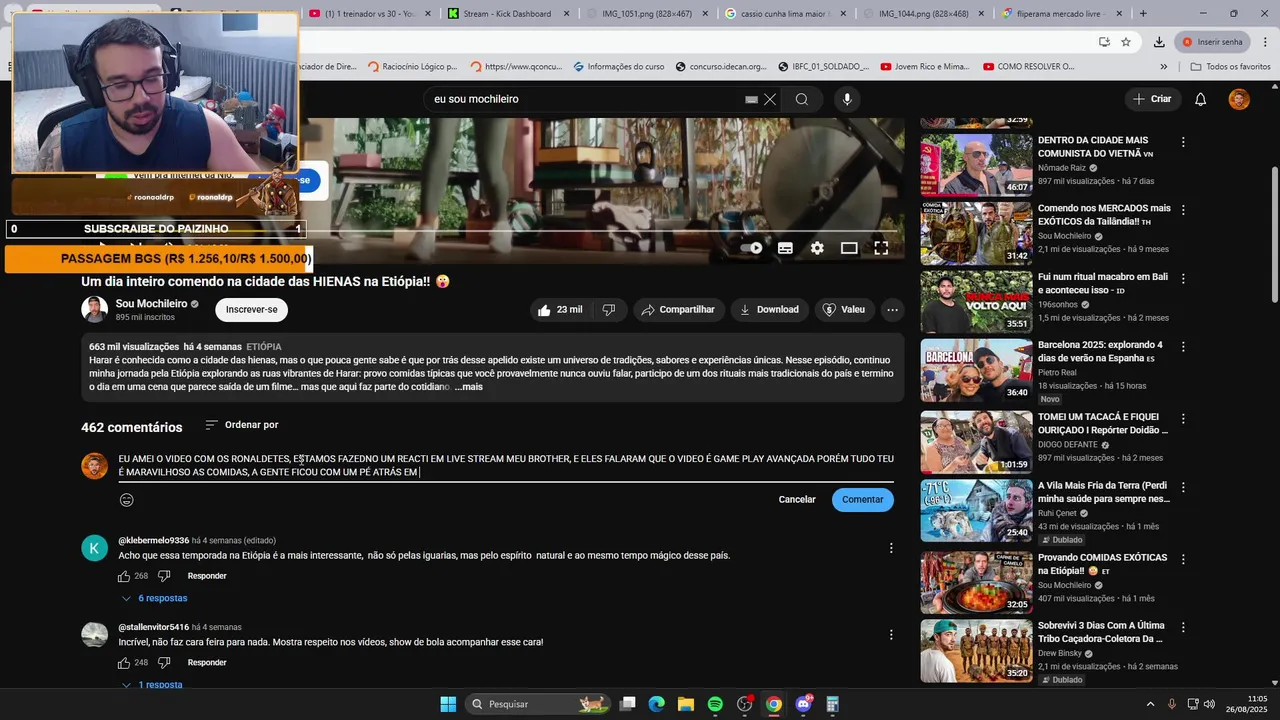Dislike stallenvitor5416's comment
The width and height of the screenshot is (1280, 720).
[x=164, y=663]
